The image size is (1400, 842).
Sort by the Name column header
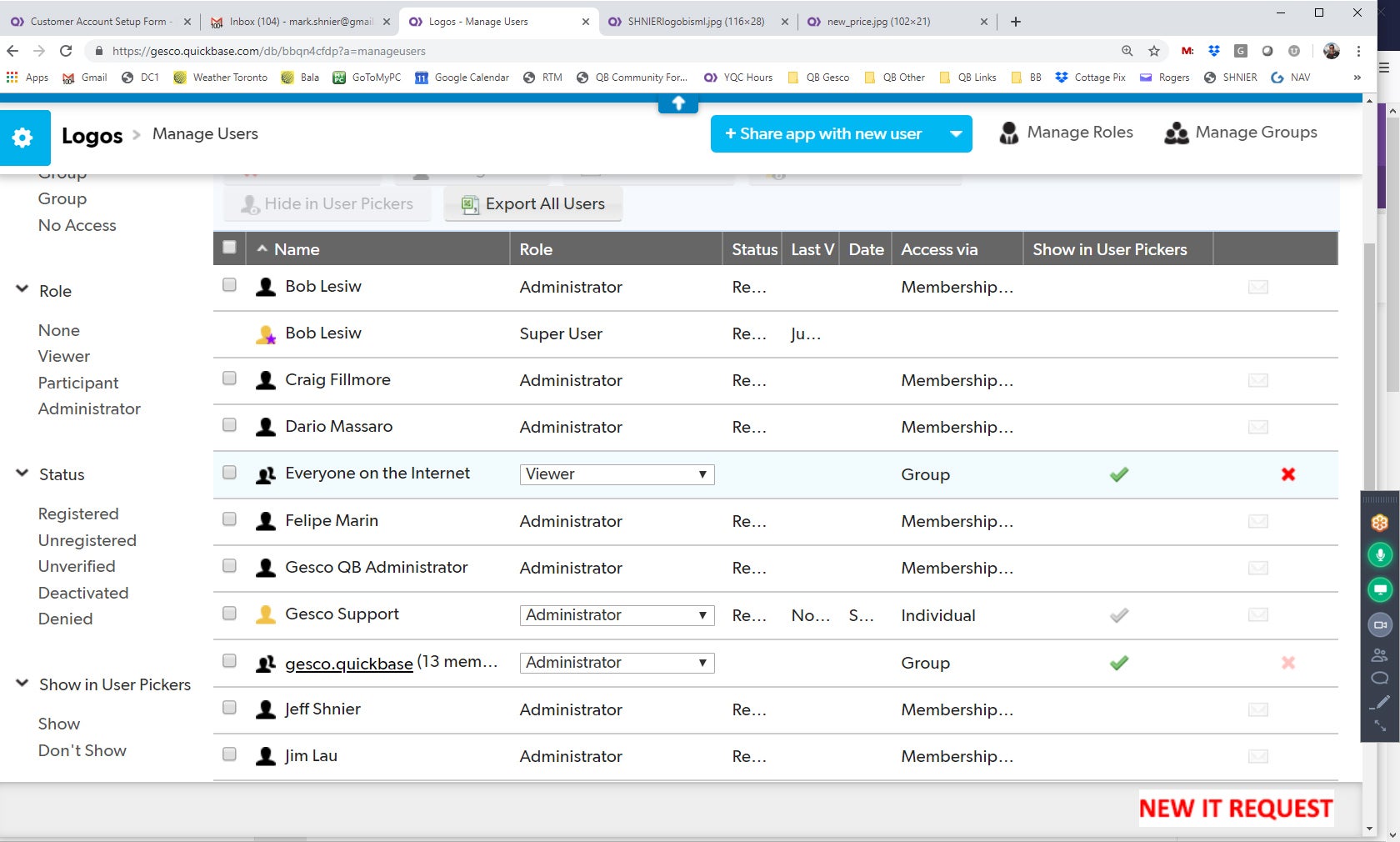click(297, 249)
